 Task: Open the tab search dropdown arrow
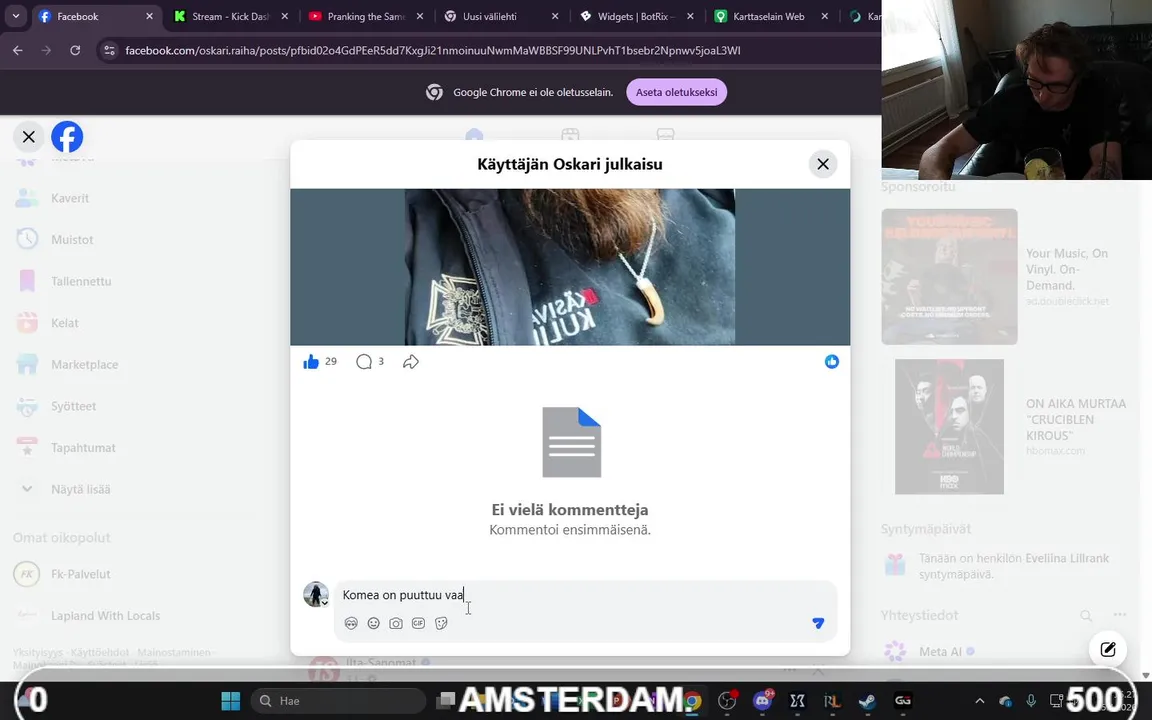pyautogui.click(x=15, y=15)
